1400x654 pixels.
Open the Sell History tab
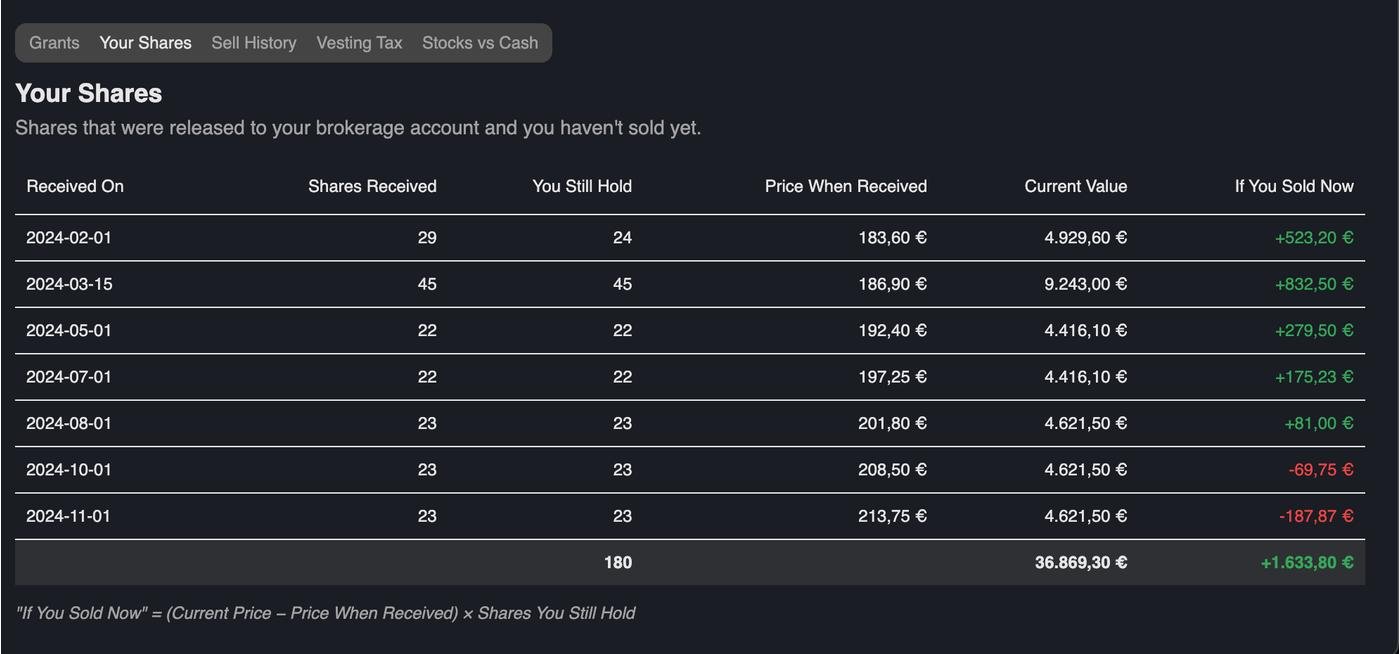[254, 43]
